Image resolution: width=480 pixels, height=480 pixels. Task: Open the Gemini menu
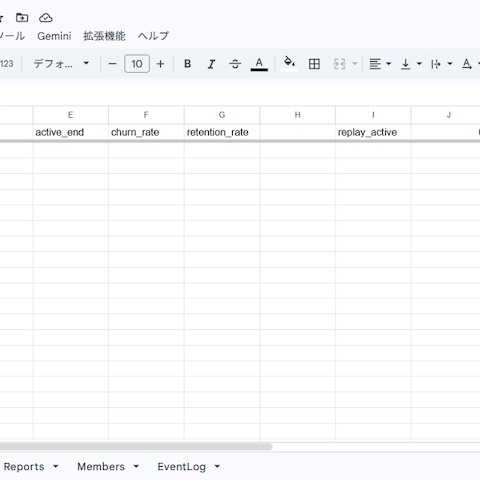pyautogui.click(x=54, y=36)
